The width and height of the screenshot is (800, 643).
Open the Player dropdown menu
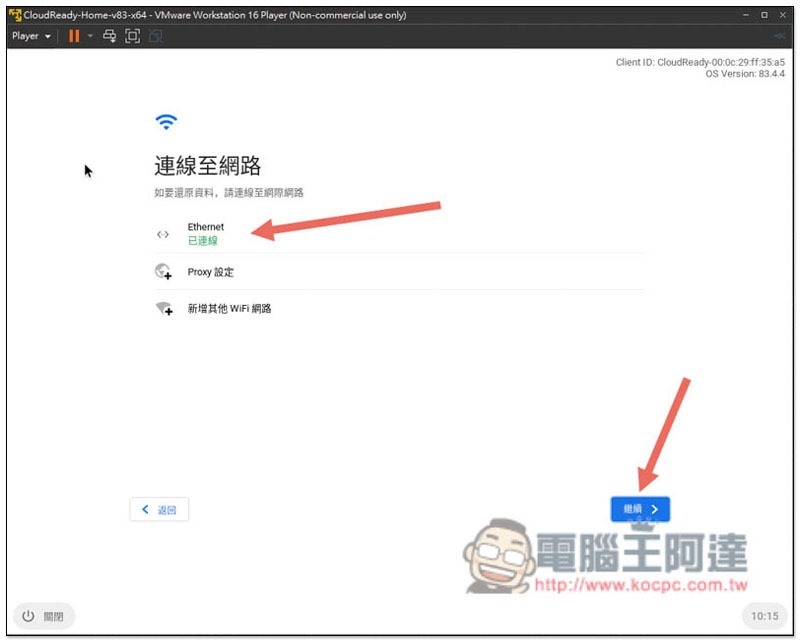pos(30,36)
